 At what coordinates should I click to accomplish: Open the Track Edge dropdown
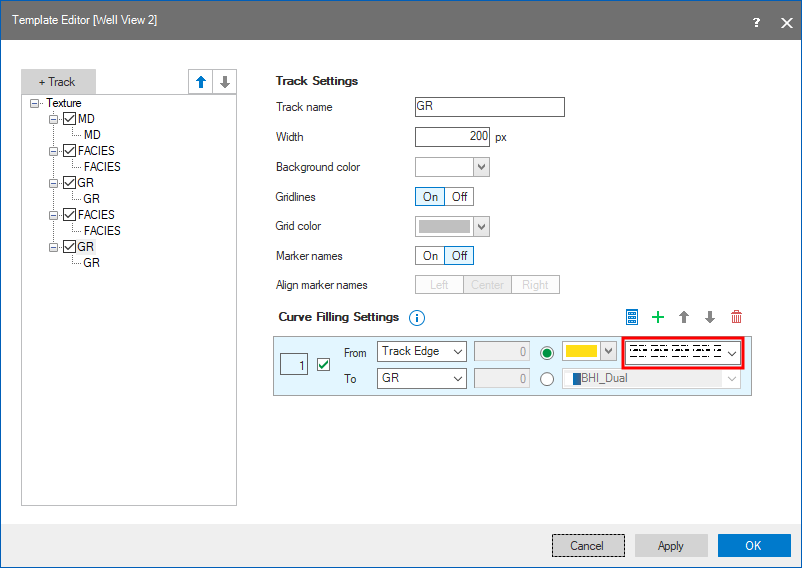pyautogui.click(x=422, y=352)
